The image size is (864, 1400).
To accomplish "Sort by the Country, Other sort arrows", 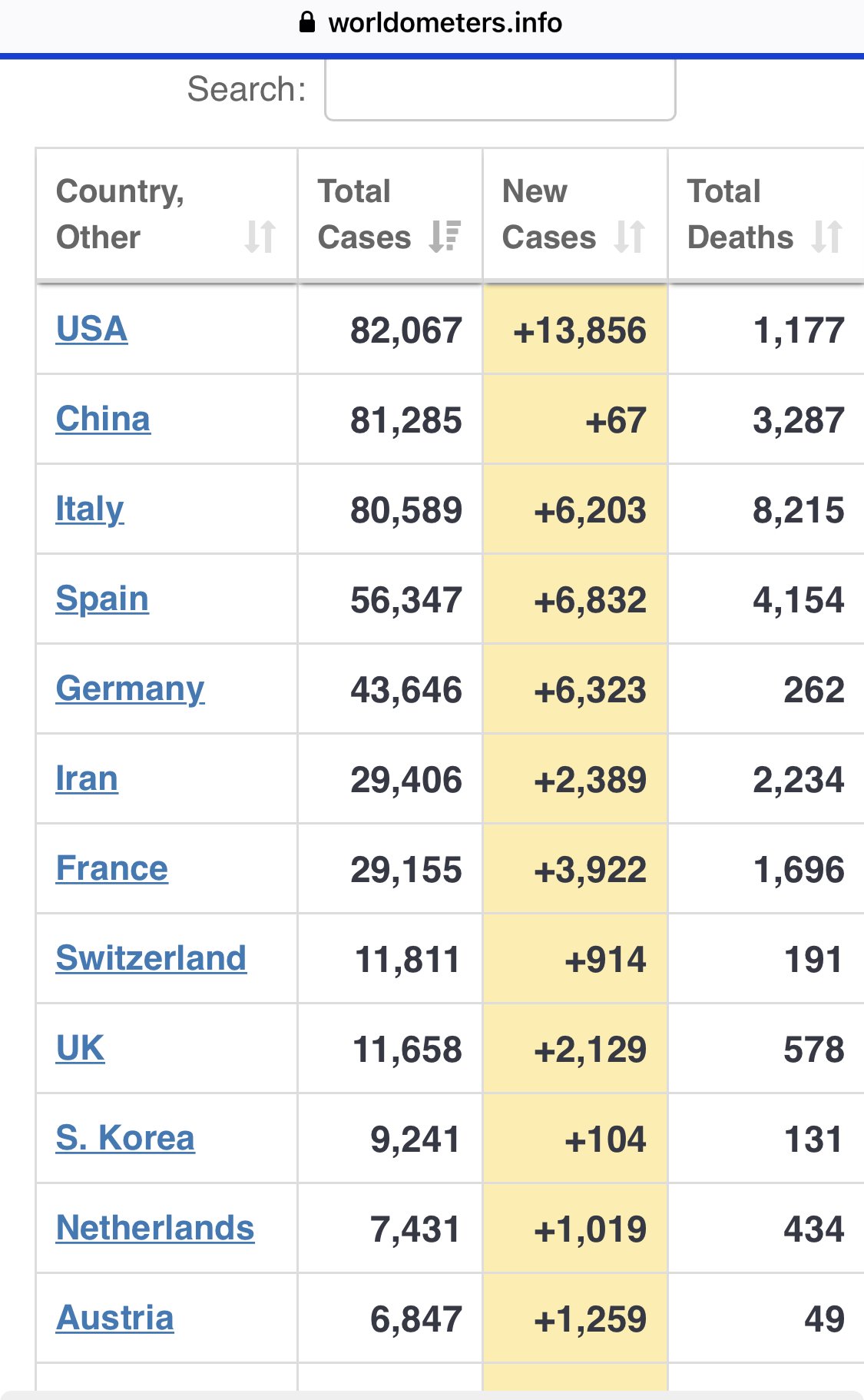I will tap(260, 237).
